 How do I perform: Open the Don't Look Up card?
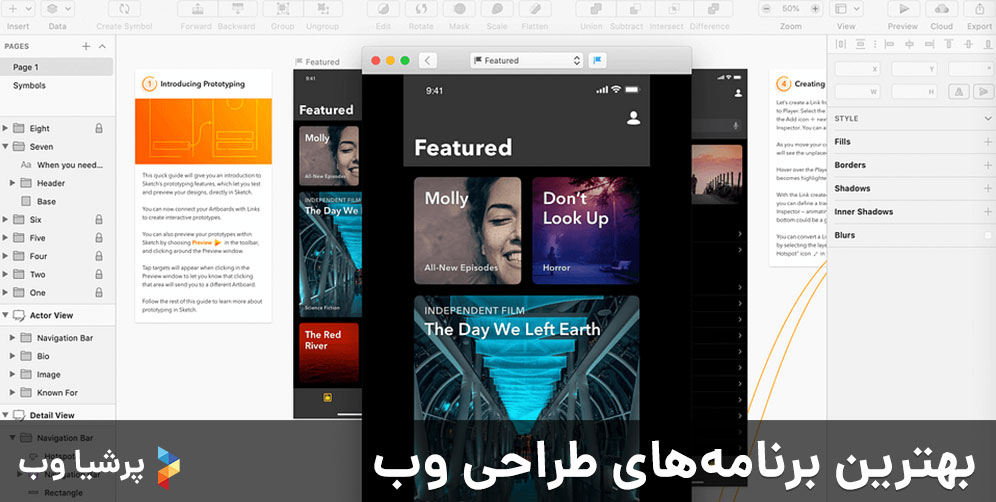(586, 230)
